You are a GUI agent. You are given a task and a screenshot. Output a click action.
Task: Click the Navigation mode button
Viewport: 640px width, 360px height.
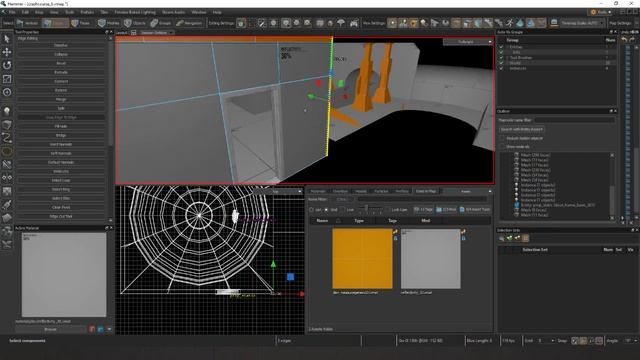(x=189, y=23)
